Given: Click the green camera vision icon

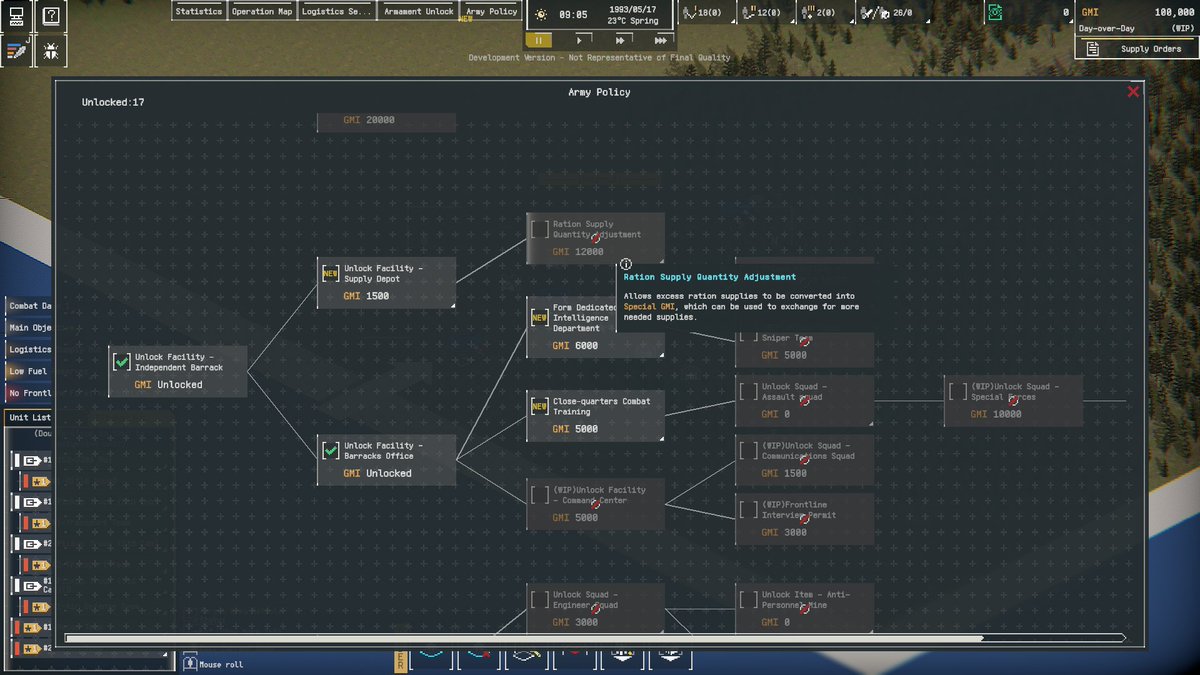Looking at the screenshot, I should tap(994, 12).
